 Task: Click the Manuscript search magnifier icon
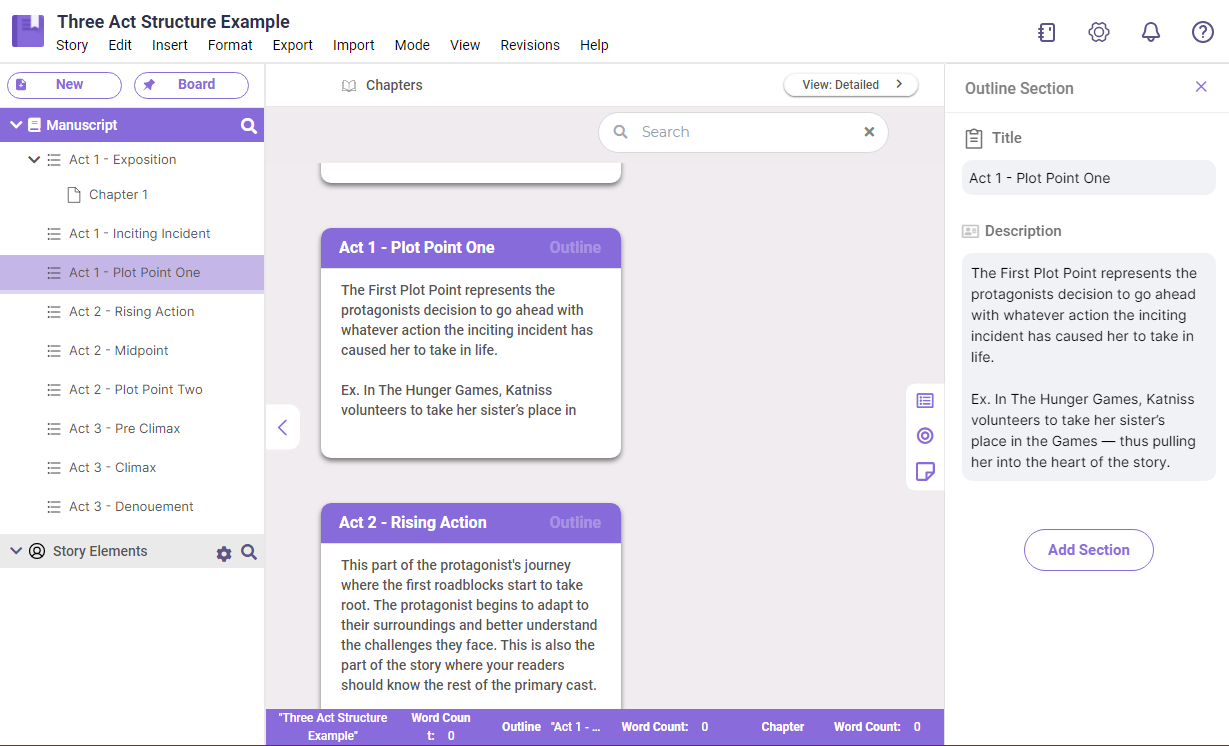pos(249,126)
